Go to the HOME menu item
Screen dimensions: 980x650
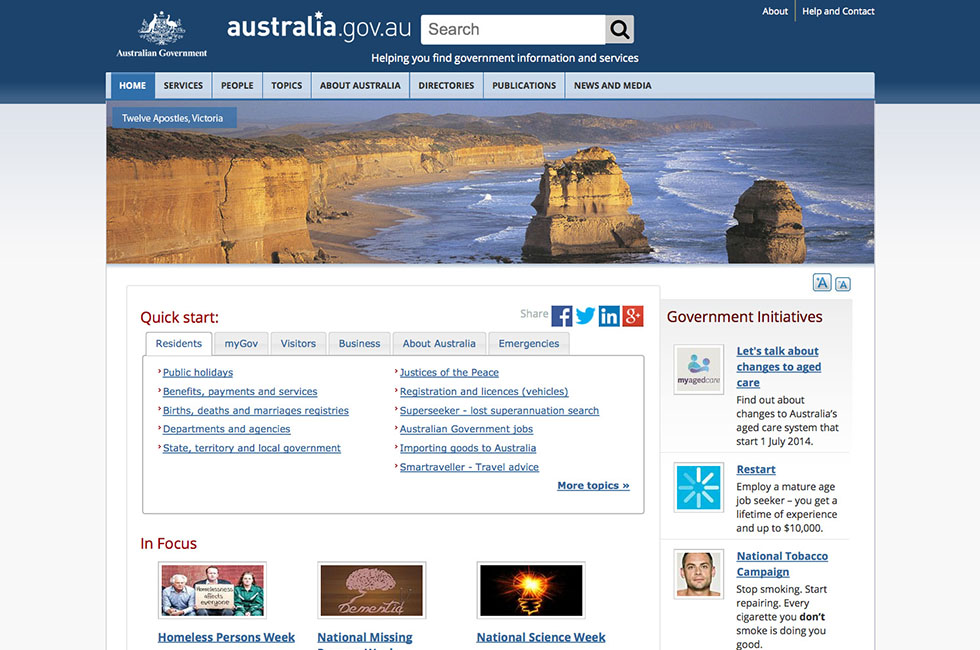coord(132,86)
